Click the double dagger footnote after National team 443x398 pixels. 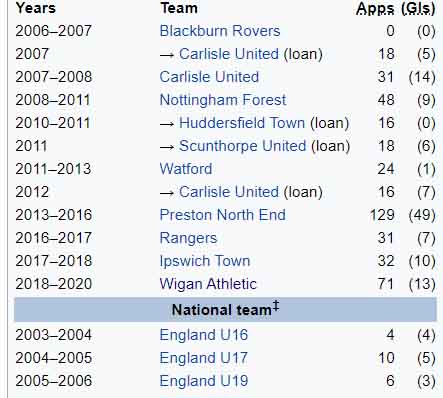276,305
